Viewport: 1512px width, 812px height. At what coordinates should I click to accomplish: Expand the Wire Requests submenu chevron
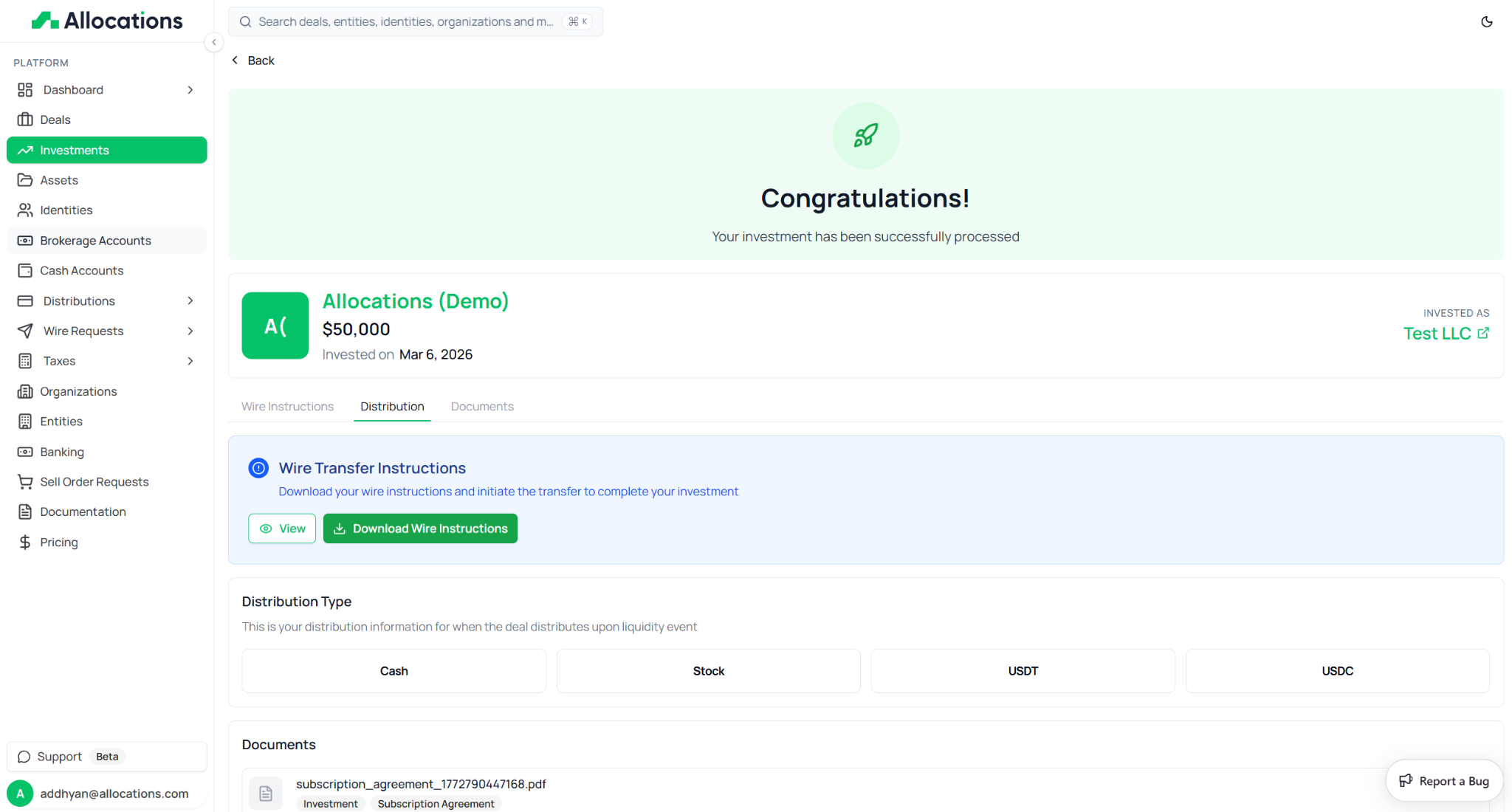(190, 331)
